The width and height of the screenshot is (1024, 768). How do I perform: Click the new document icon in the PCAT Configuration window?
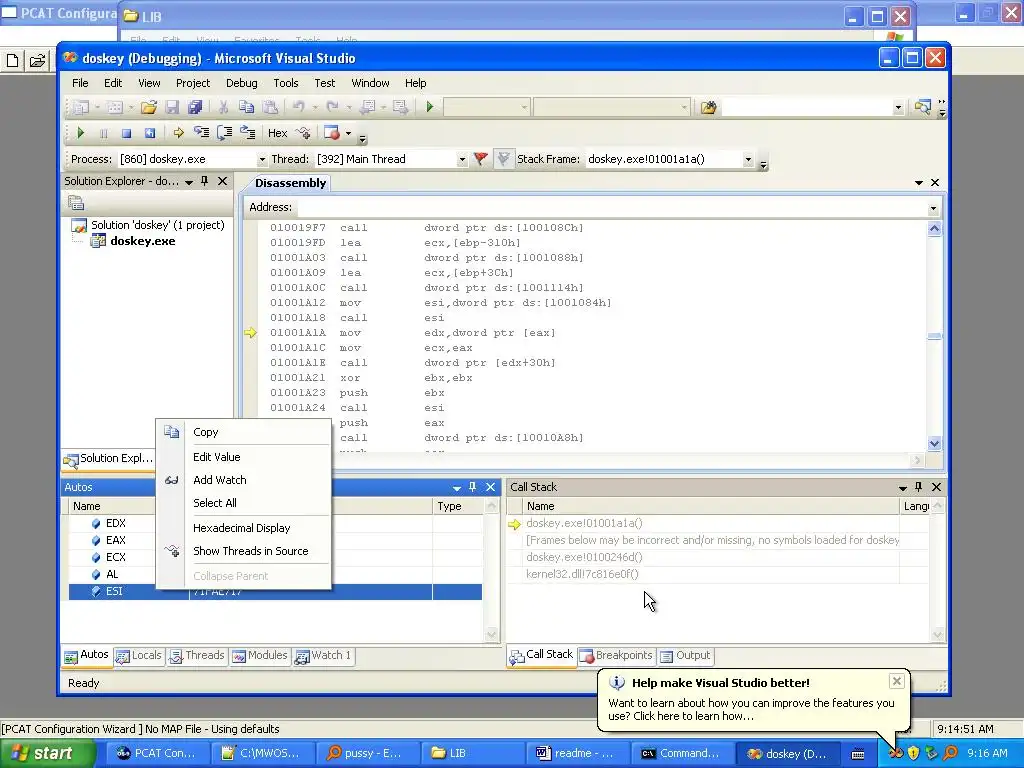(x=12, y=61)
